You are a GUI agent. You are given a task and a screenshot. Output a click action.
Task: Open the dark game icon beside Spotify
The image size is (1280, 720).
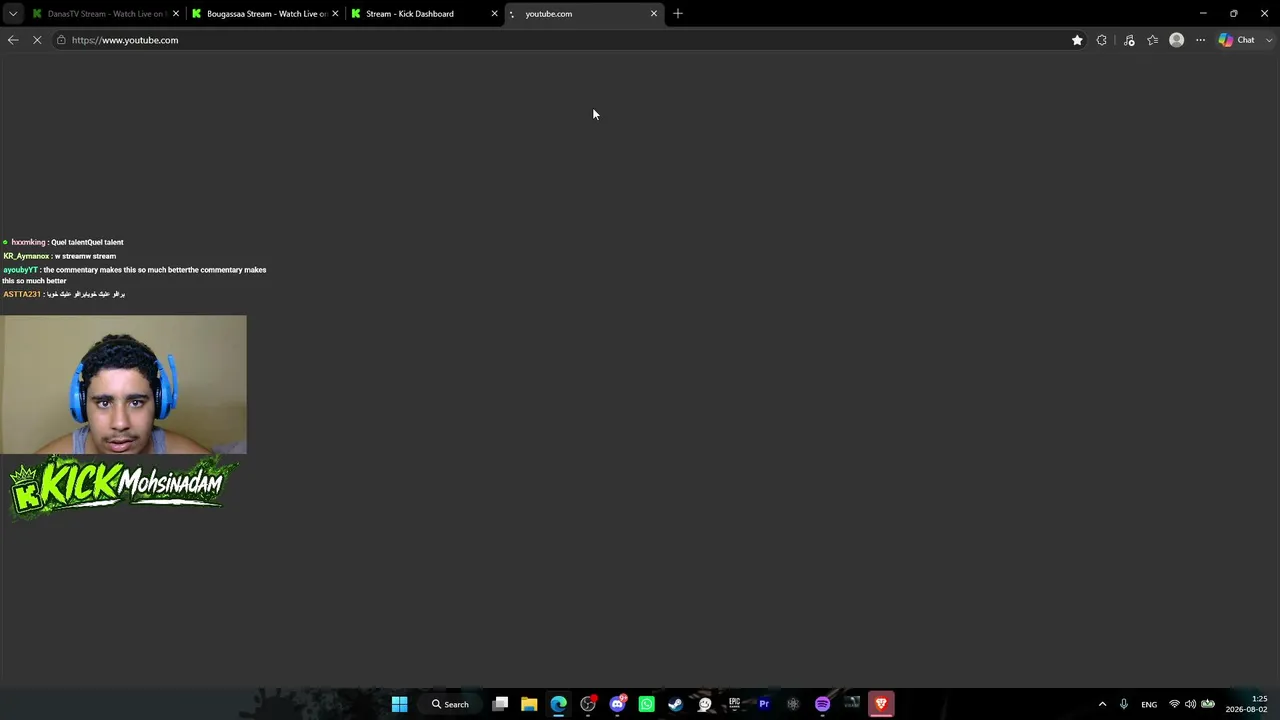(852, 704)
